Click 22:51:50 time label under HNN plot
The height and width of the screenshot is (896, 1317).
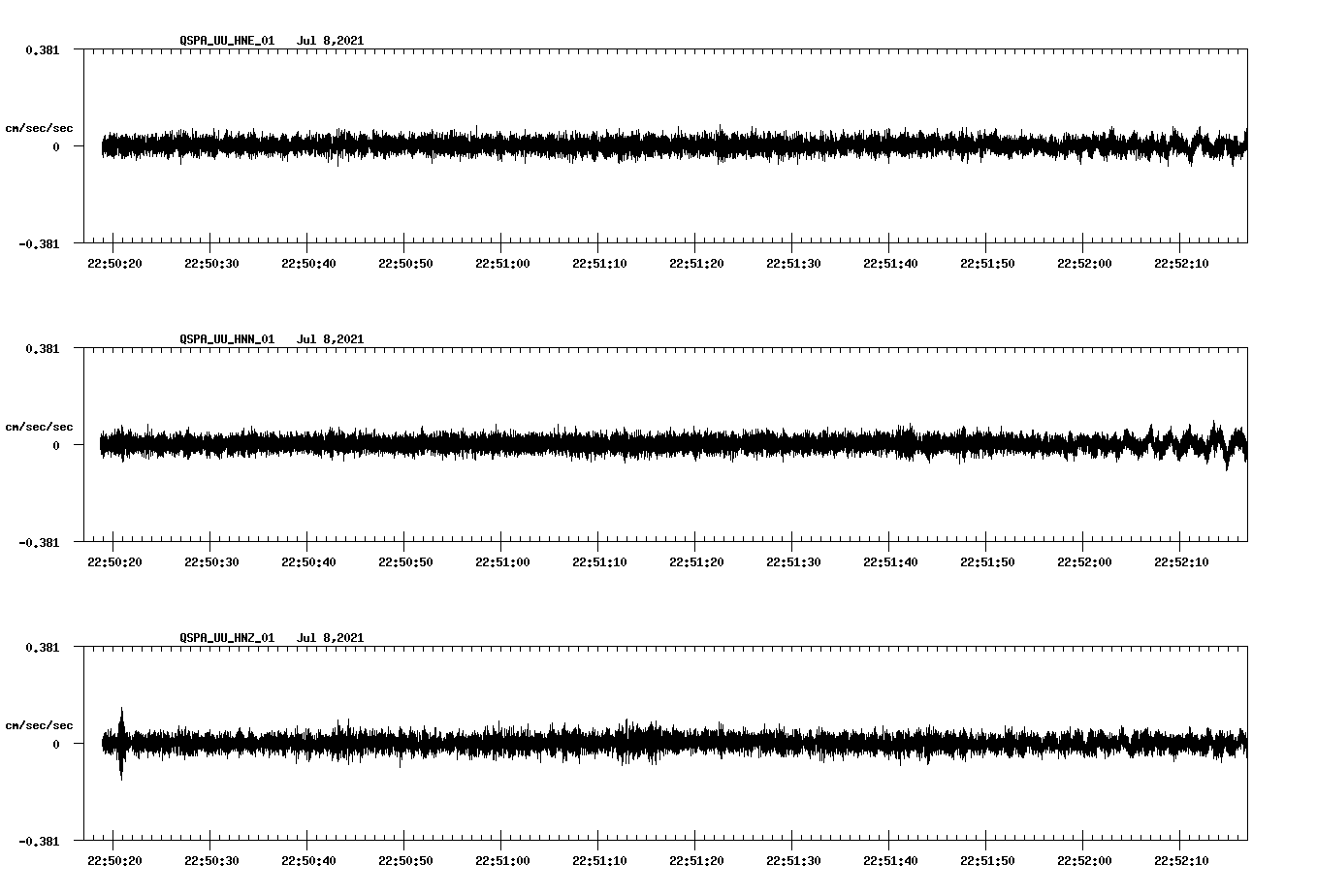[987, 562]
